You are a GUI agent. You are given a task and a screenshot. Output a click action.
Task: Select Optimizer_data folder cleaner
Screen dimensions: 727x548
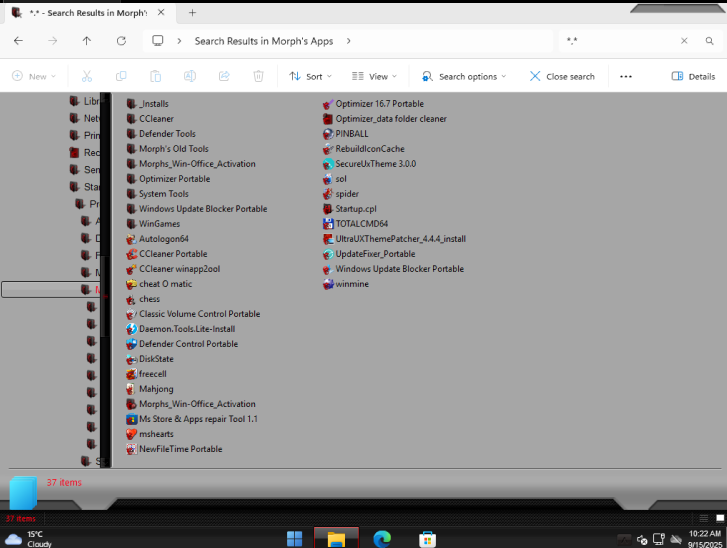pyautogui.click(x=385, y=119)
